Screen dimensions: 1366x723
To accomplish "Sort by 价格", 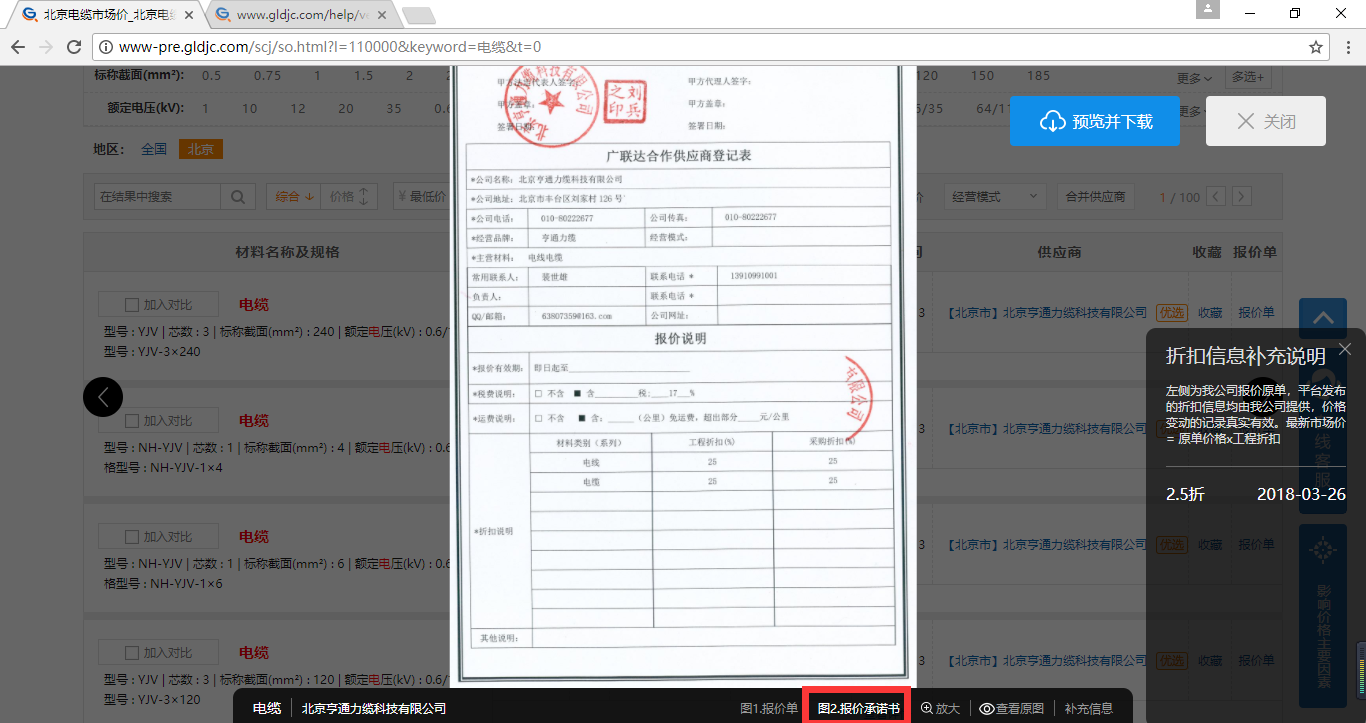I will 350,197.
